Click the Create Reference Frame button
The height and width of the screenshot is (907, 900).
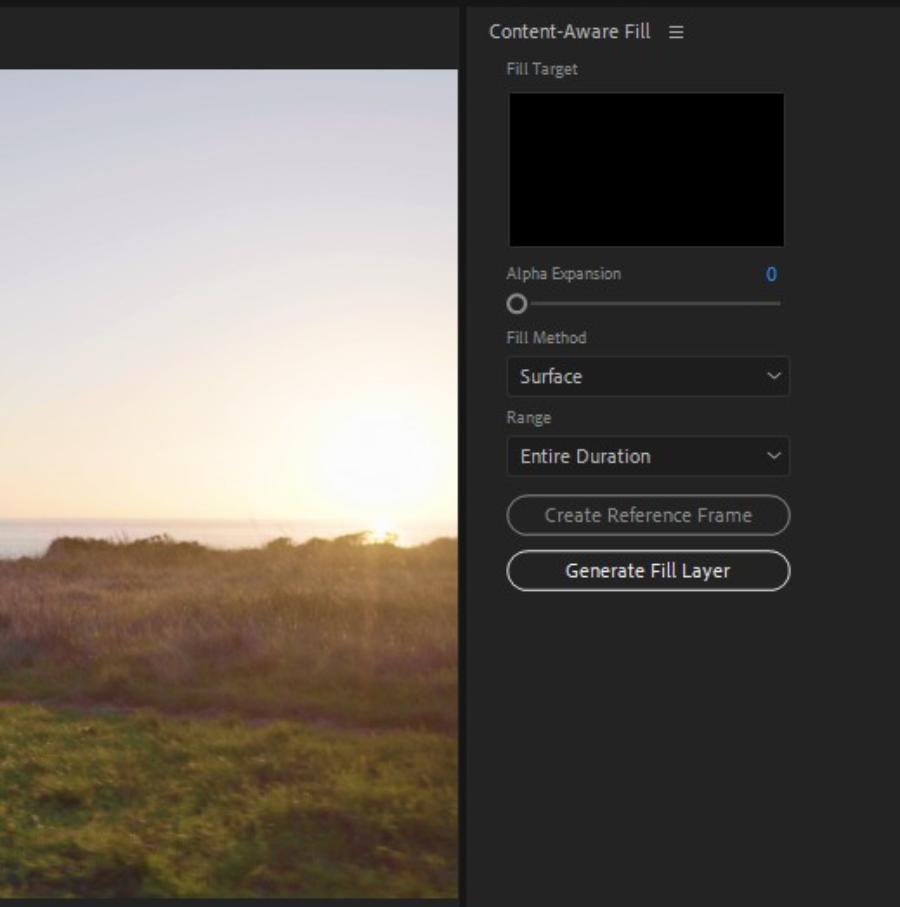point(648,515)
